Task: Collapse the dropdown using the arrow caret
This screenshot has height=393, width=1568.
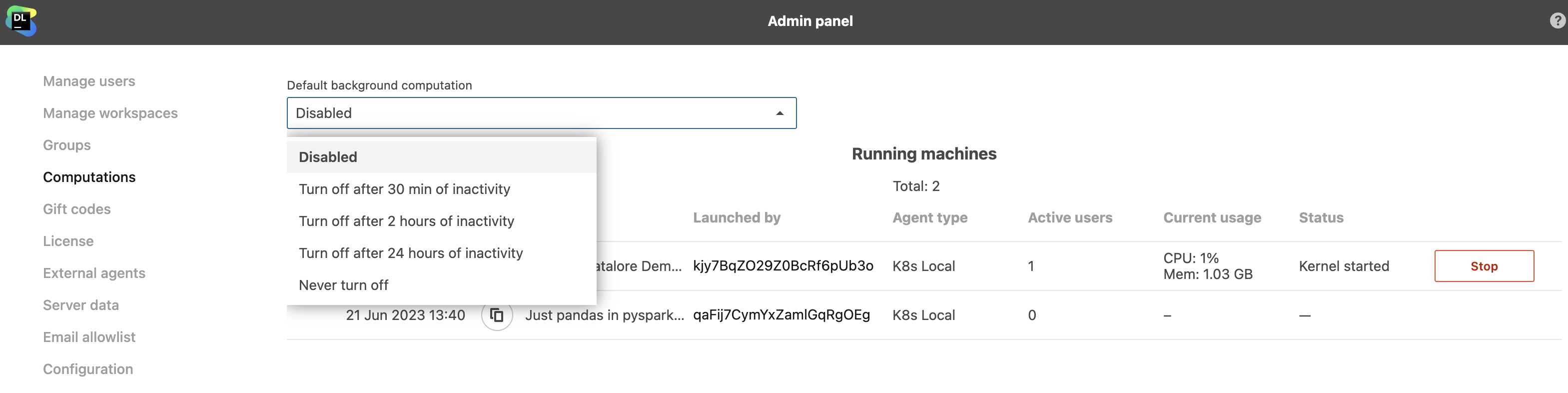Action: 779,113
